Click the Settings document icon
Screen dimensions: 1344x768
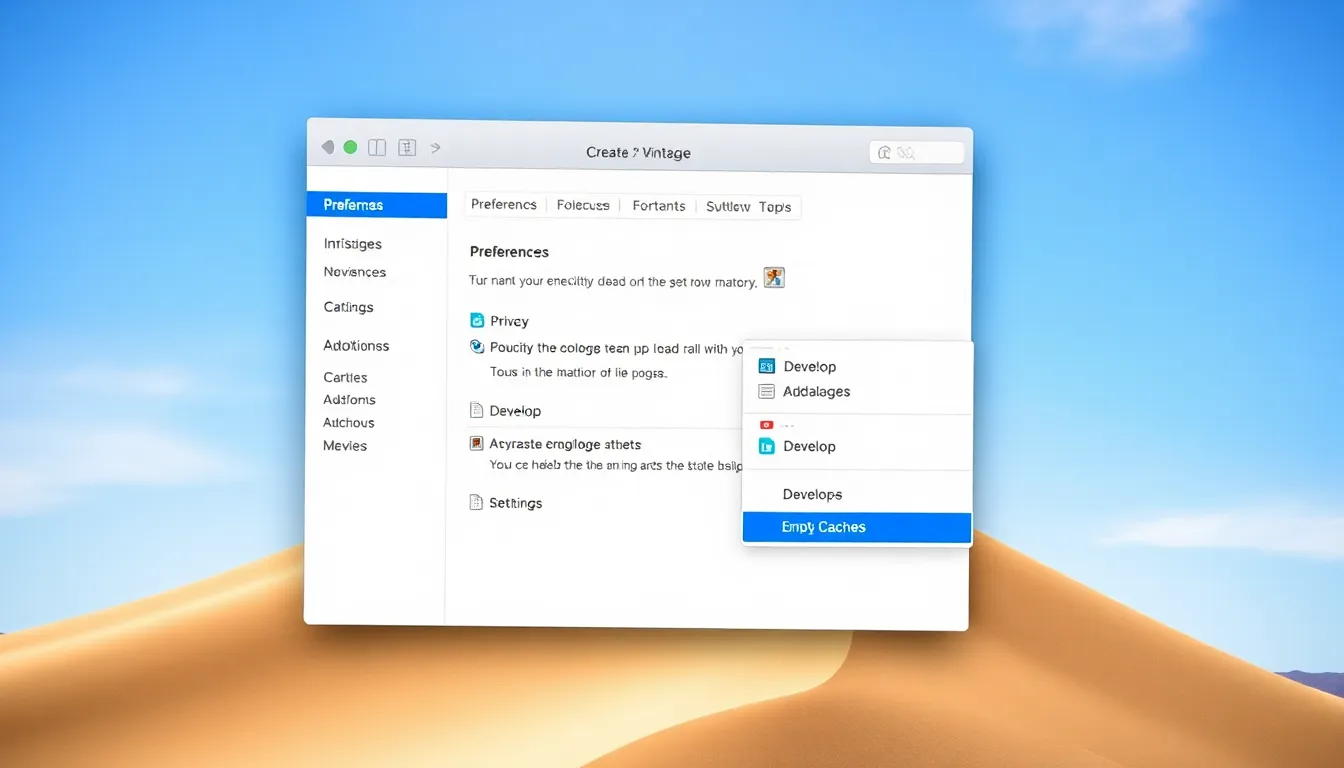(x=477, y=503)
